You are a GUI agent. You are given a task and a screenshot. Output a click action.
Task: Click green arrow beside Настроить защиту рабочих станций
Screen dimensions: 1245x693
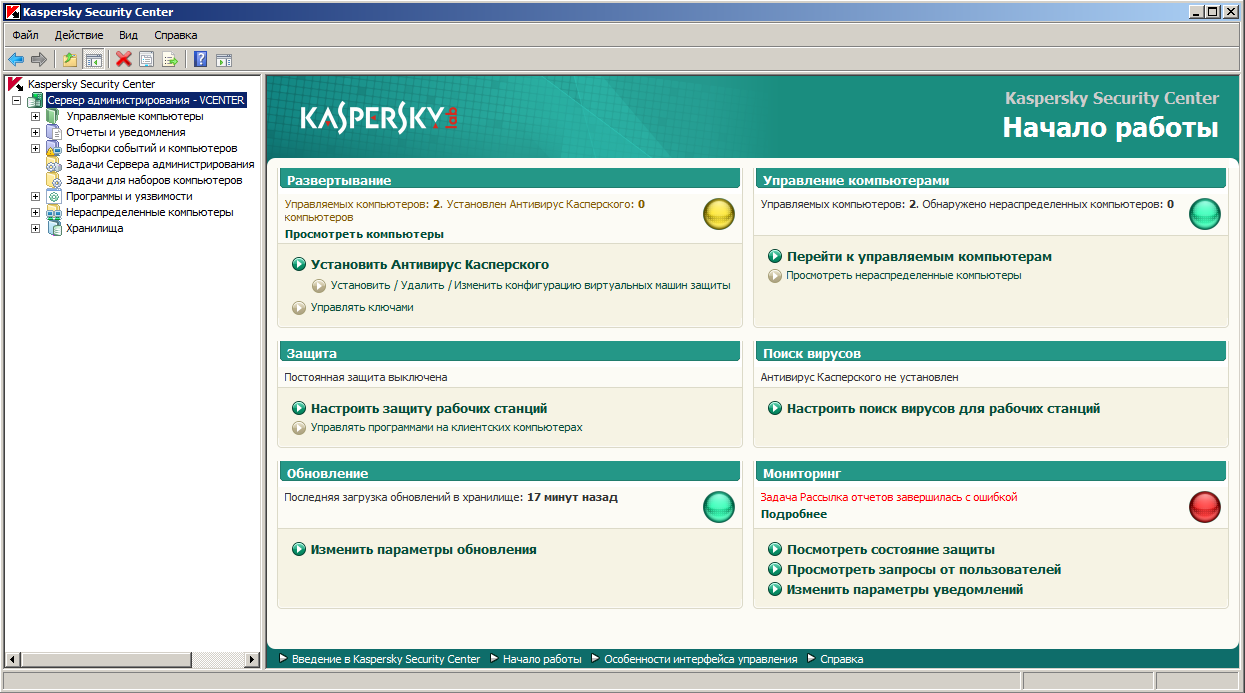(299, 409)
